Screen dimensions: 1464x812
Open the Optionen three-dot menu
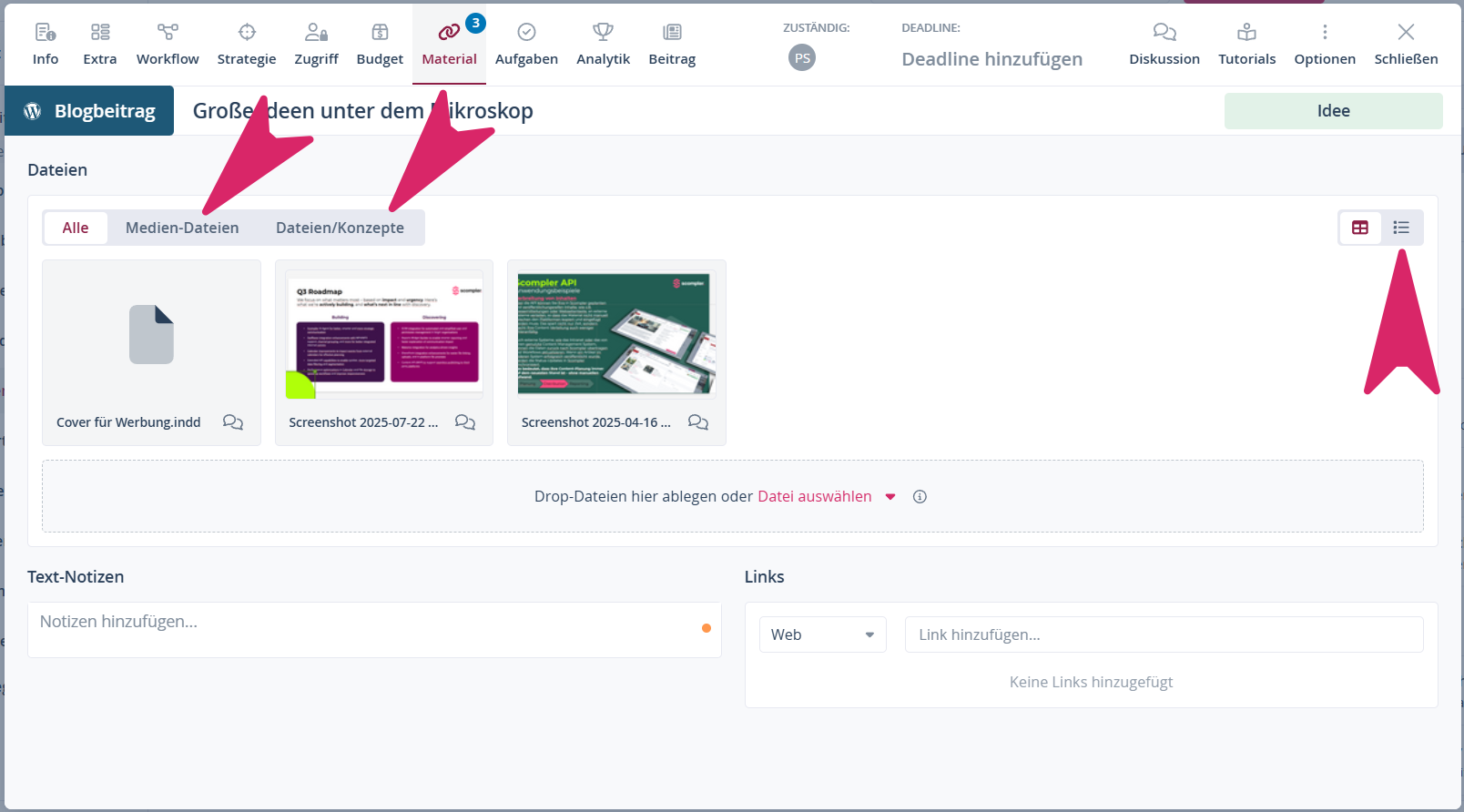tap(1325, 33)
